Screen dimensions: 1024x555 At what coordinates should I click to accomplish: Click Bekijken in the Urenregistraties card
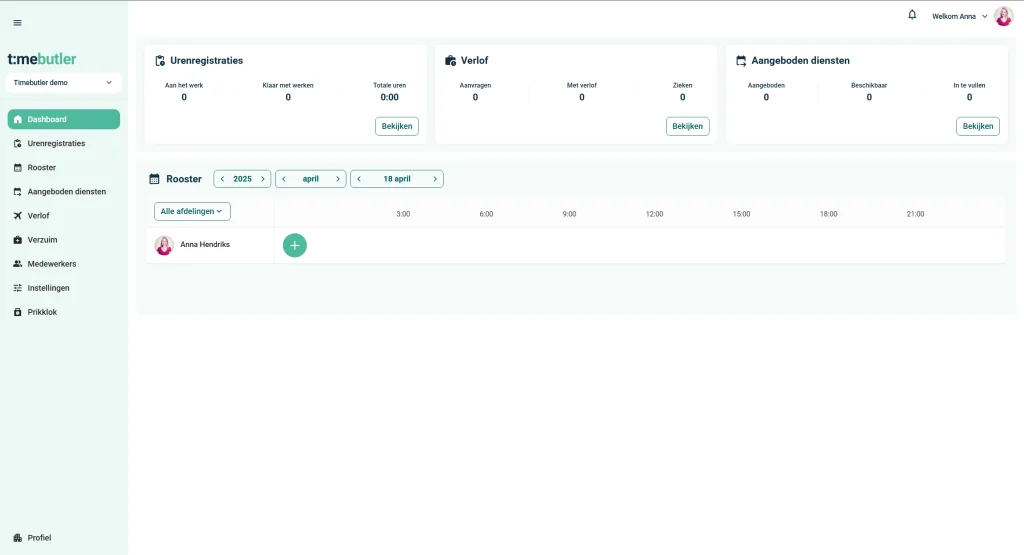coord(397,126)
